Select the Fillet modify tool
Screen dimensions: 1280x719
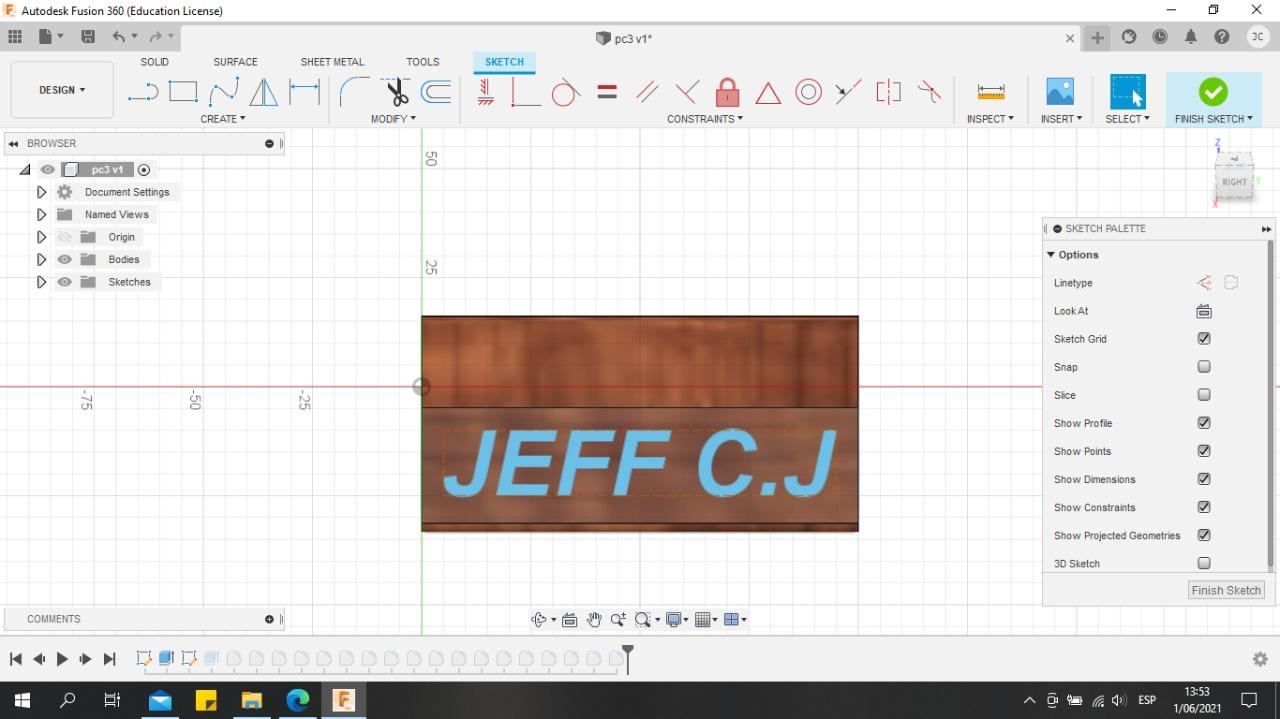(354, 92)
